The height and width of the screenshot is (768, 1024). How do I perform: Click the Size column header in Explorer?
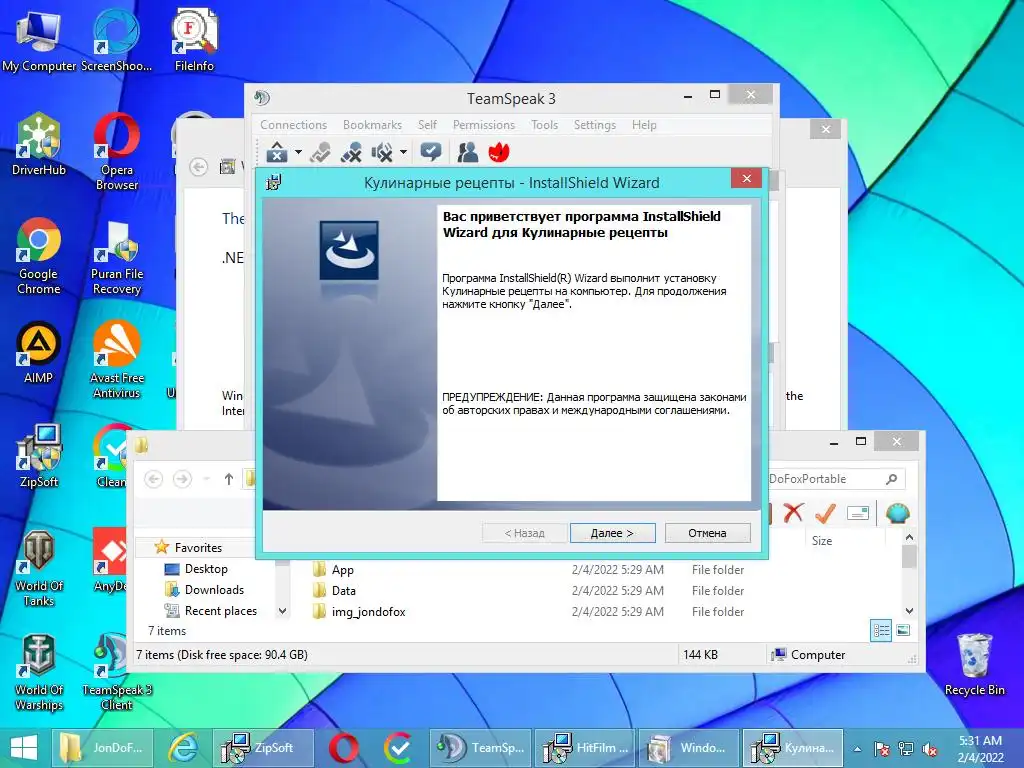click(x=822, y=541)
